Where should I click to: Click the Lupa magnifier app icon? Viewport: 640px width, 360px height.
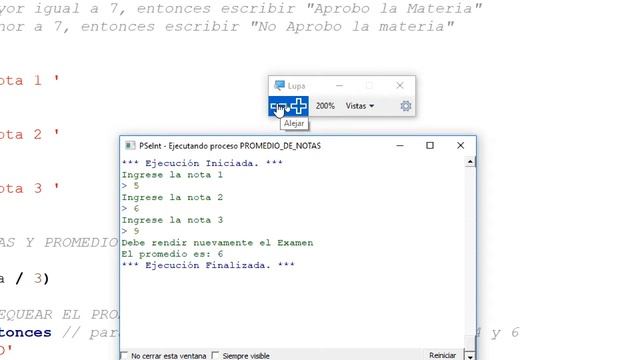279,85
